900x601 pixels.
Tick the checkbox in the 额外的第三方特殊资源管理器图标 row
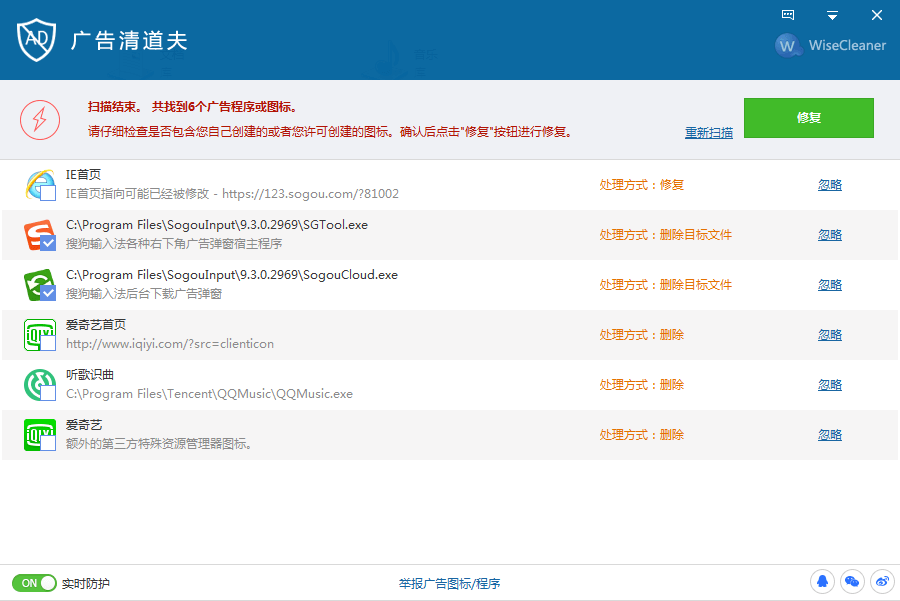pos(48,443)
